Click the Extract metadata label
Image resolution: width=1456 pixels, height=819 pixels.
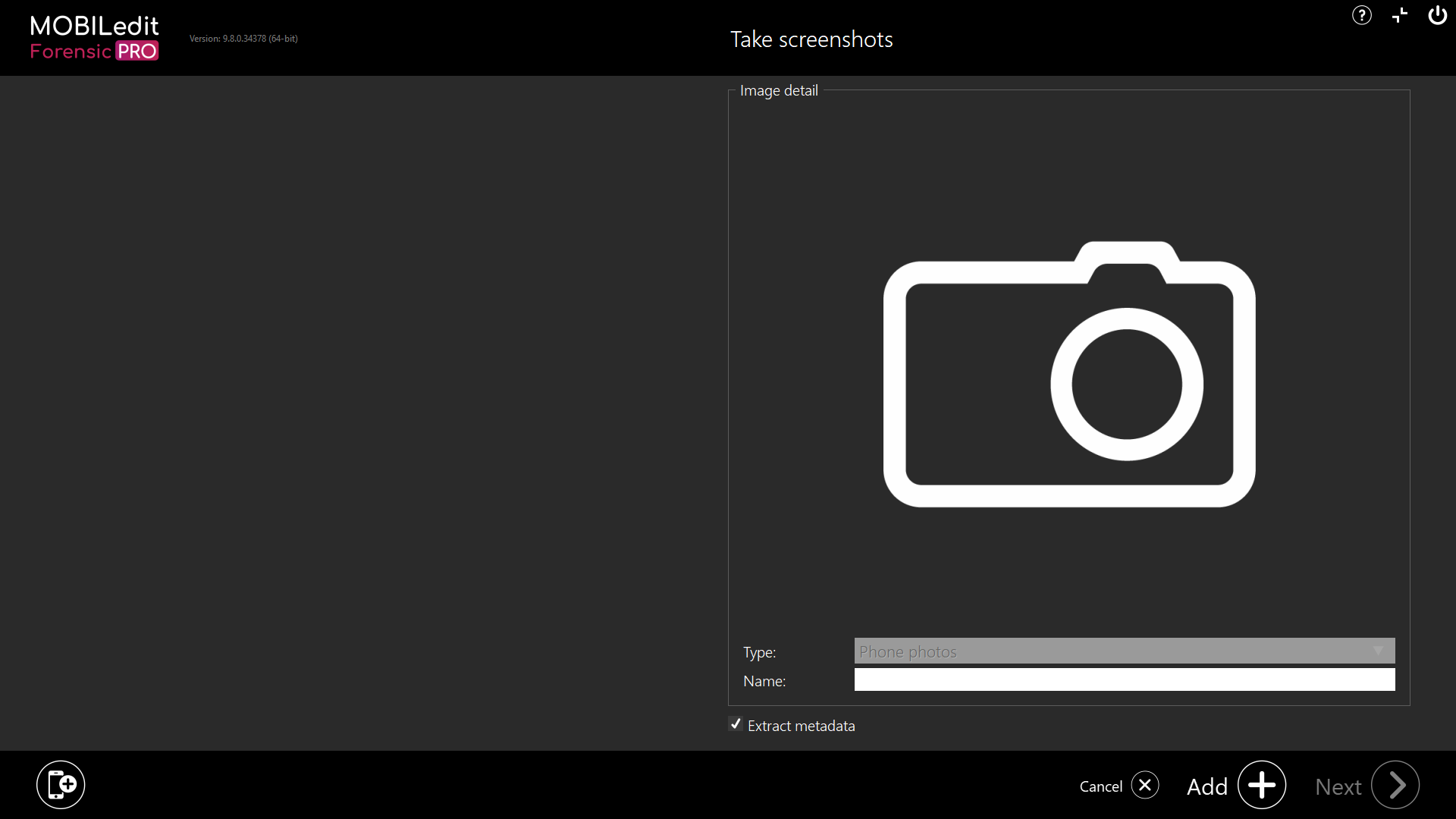click(x=801, y=726)
